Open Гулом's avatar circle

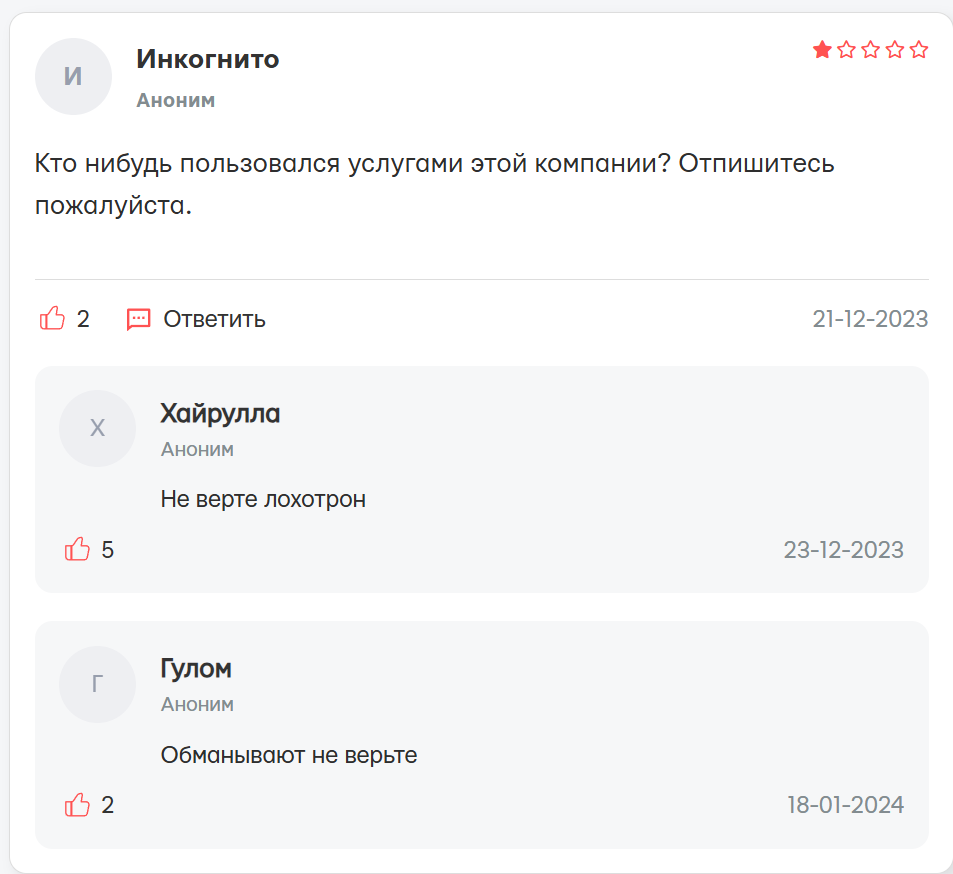pyautogui.click(x=97, y=684)
